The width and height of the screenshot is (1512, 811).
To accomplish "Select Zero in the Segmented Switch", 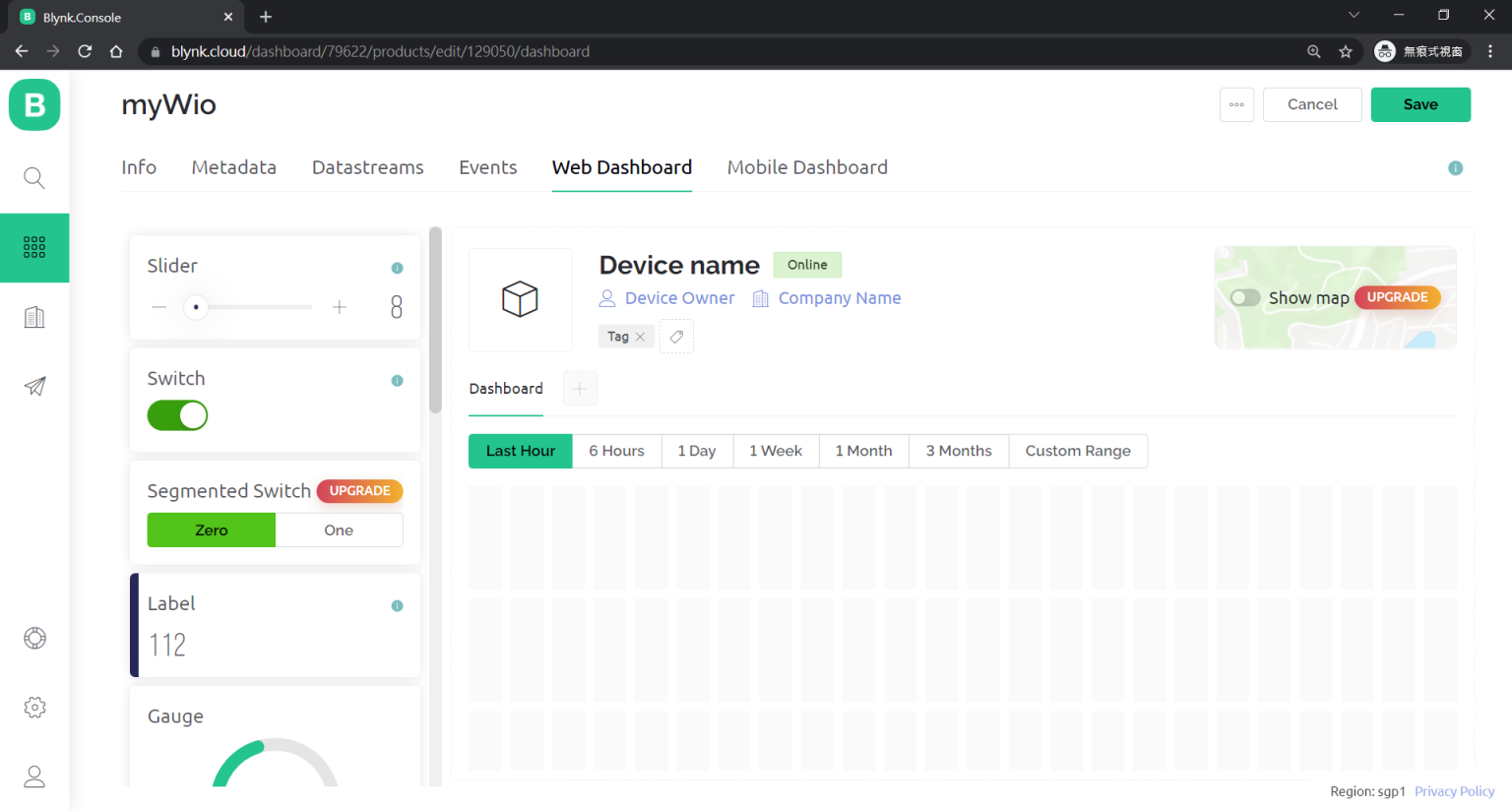I will (x=212, y=530).
